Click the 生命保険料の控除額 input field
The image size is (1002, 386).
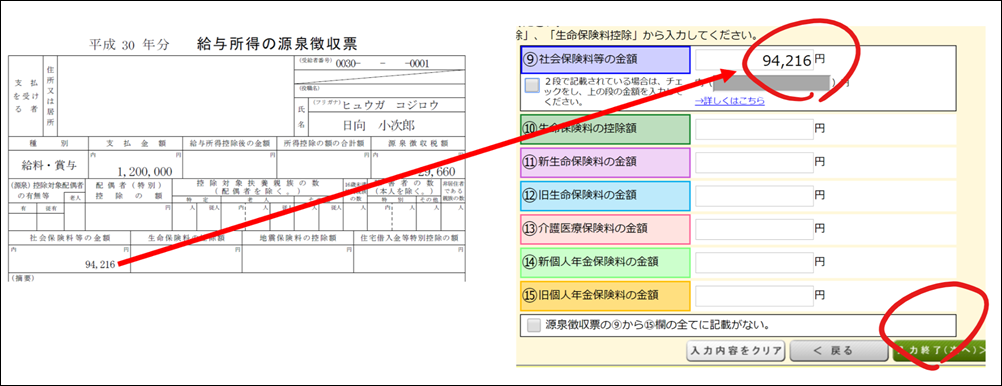(754, 129)
